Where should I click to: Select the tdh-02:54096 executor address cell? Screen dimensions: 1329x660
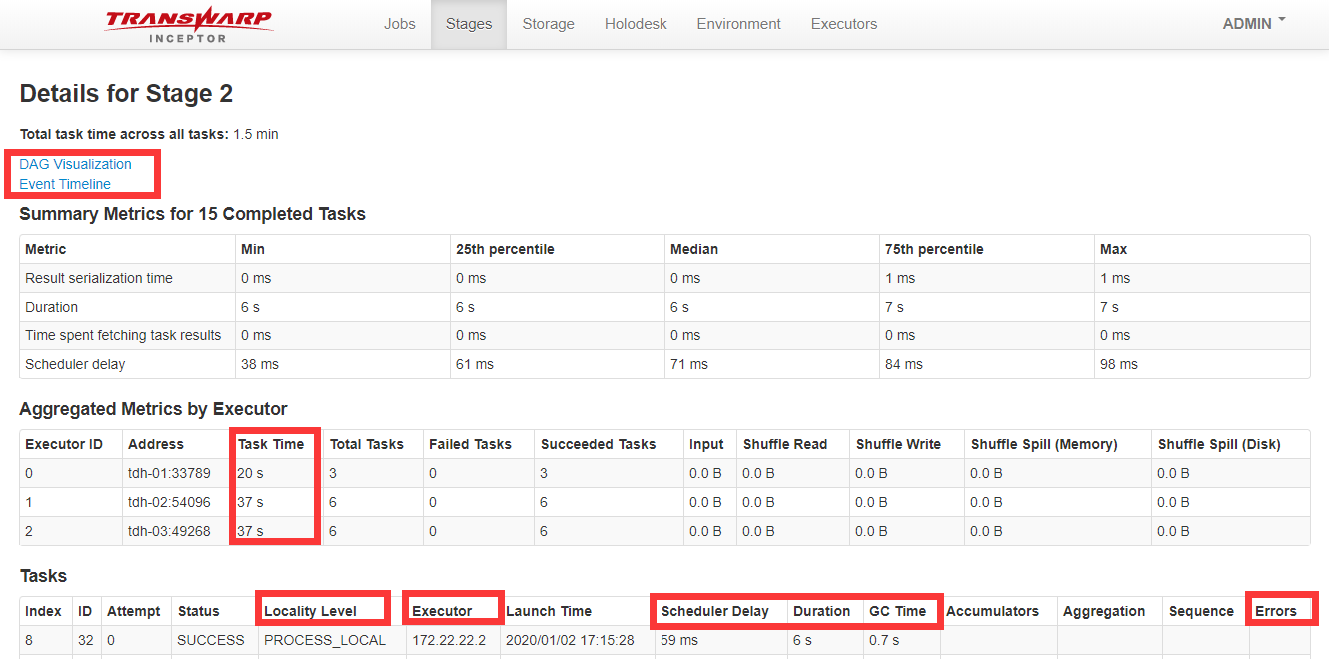[x=169, y=502]
